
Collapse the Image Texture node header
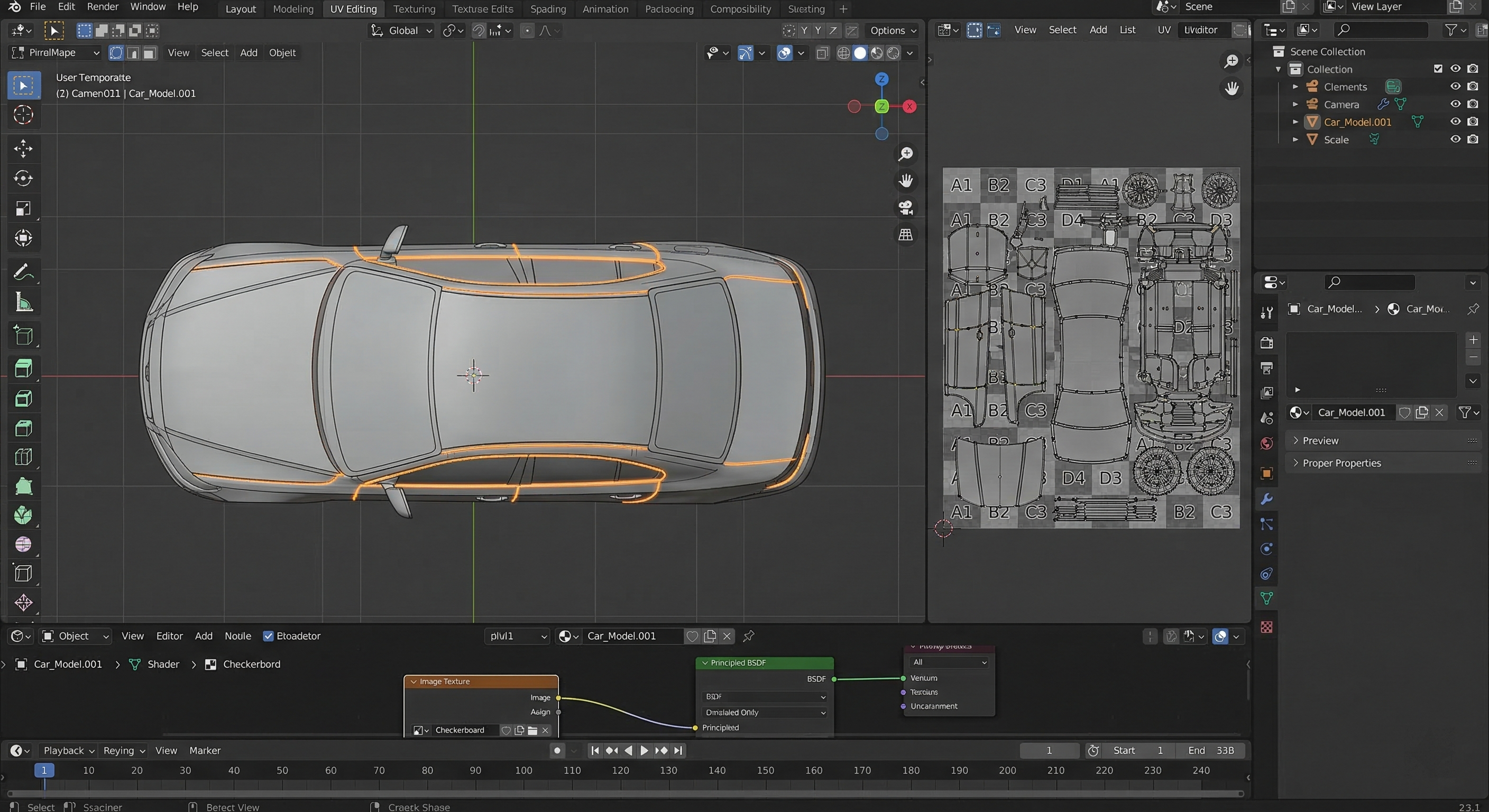pyautogui.click(x=414, y=681)
